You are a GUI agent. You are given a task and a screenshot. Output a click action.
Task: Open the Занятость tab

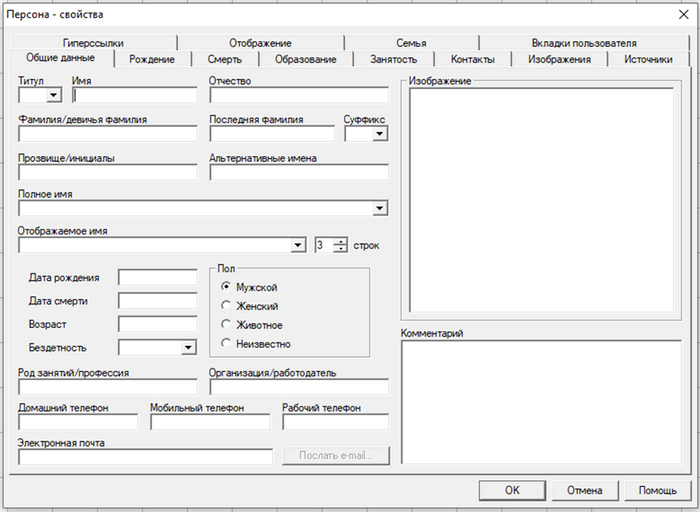393,59
